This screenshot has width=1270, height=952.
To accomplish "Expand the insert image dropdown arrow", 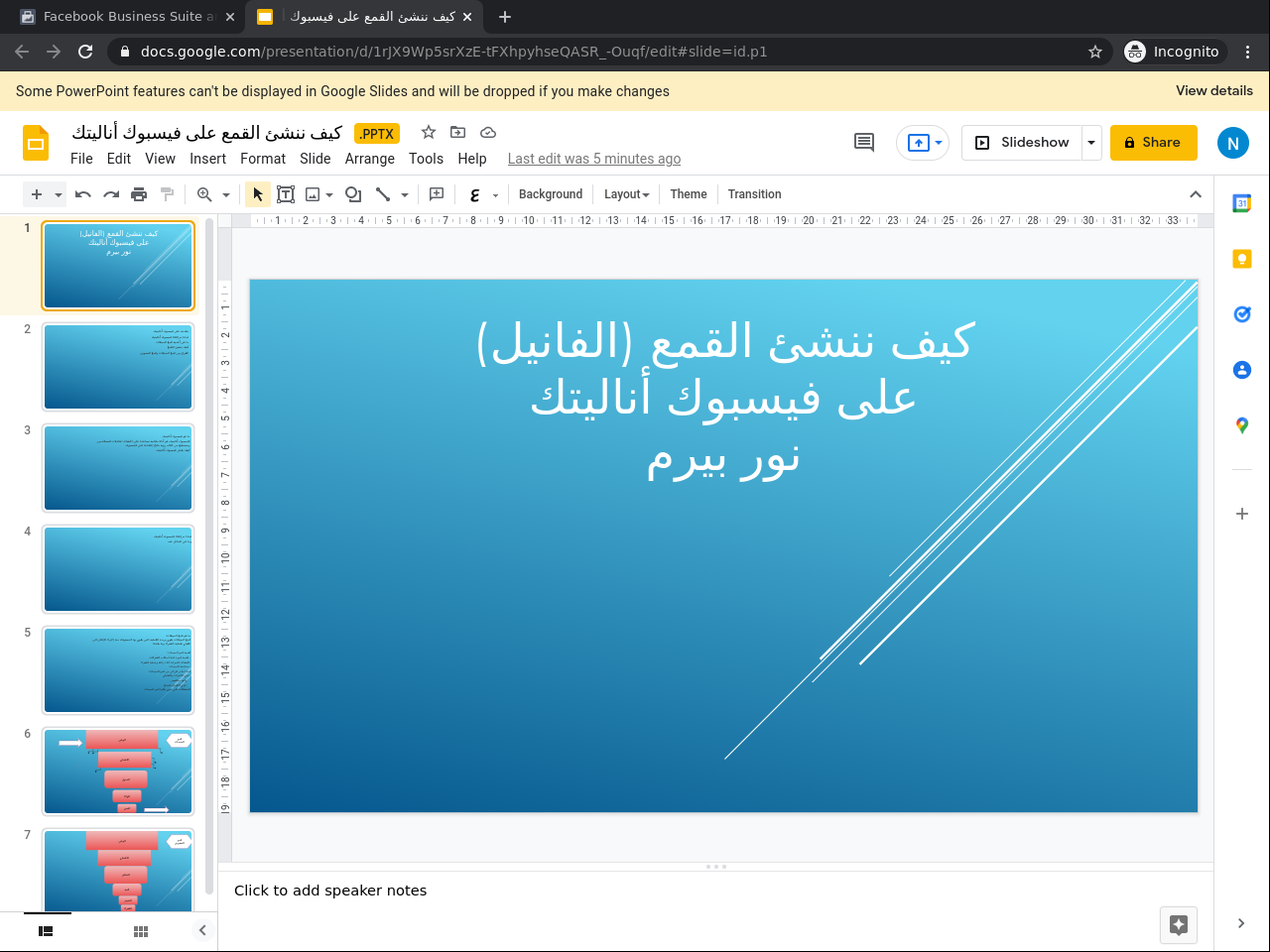I will pyautogui.click(x=329, y=194).
